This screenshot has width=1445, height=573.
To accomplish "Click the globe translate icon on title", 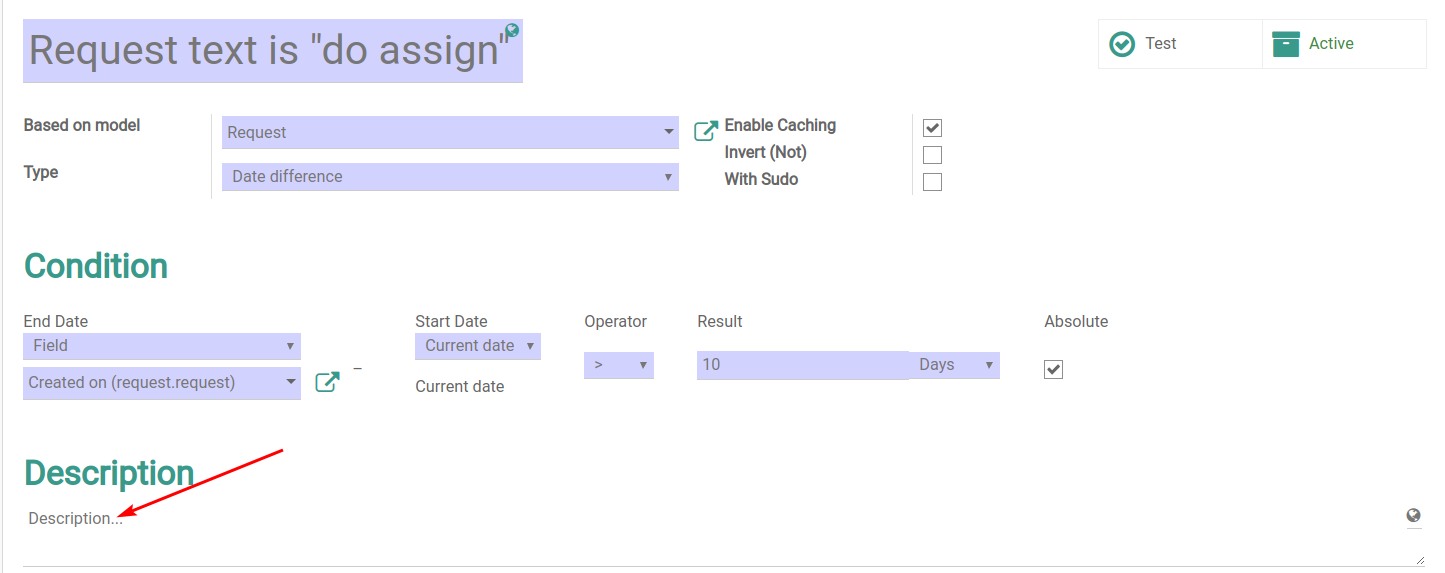I will [512, 30].
